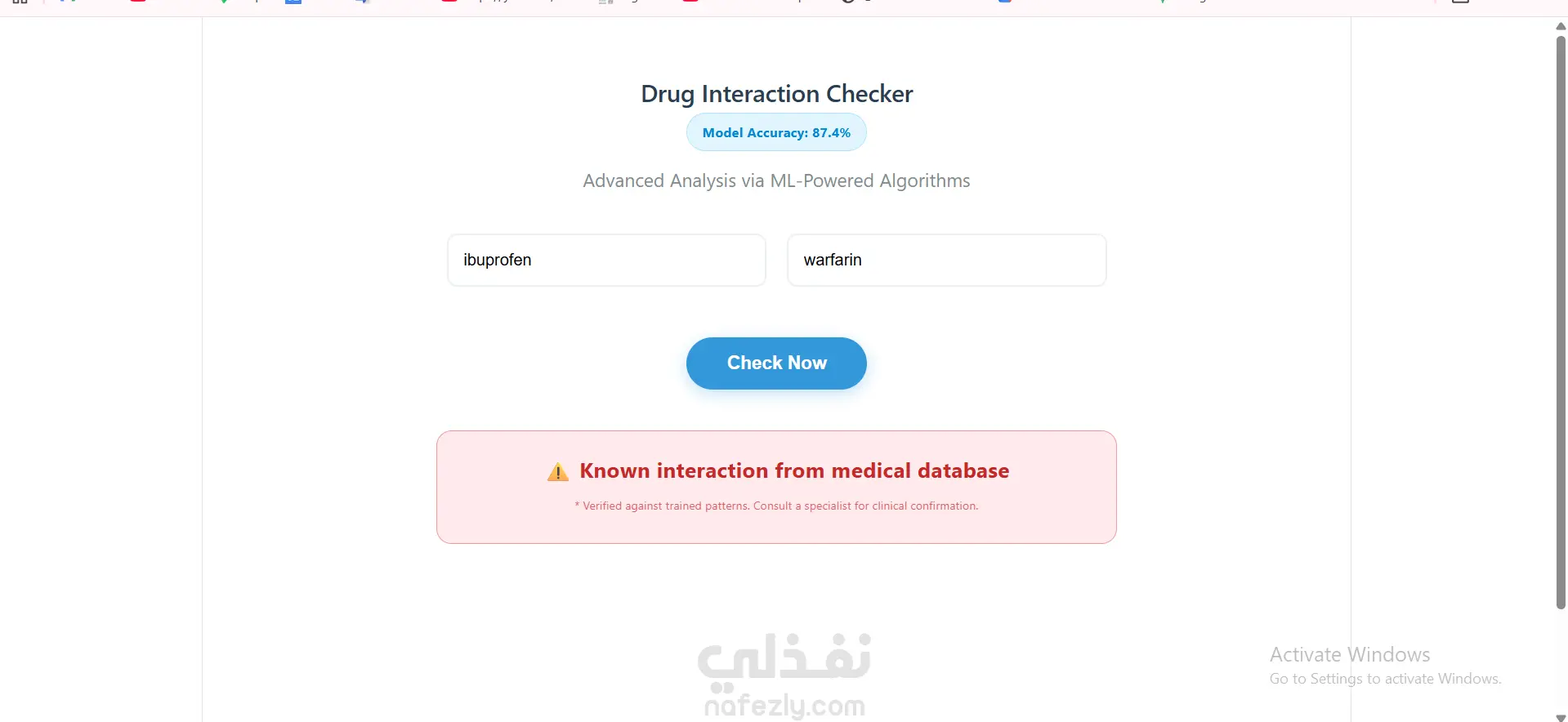Screen dimensions: 1568x722
Task: Run the Check Now interaction check
Action: point(776,363)
